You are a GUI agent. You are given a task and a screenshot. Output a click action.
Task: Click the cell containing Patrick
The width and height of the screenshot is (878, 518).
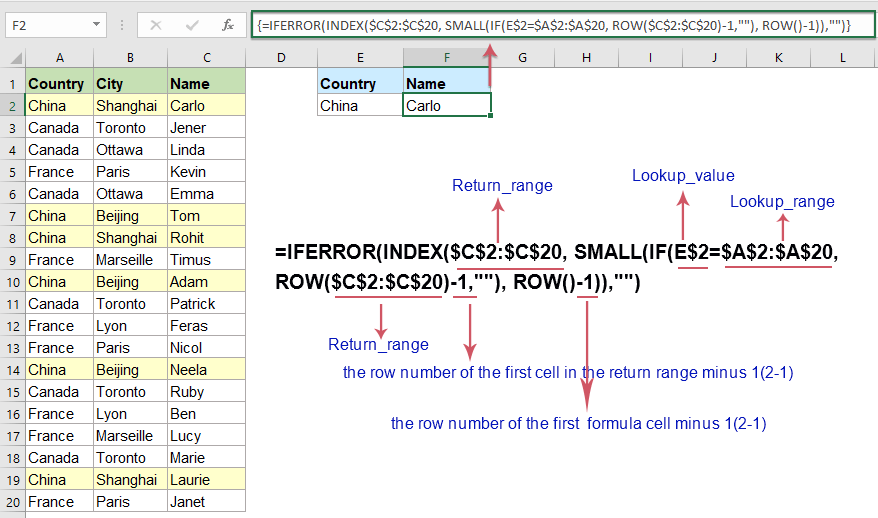click(207, 304)
